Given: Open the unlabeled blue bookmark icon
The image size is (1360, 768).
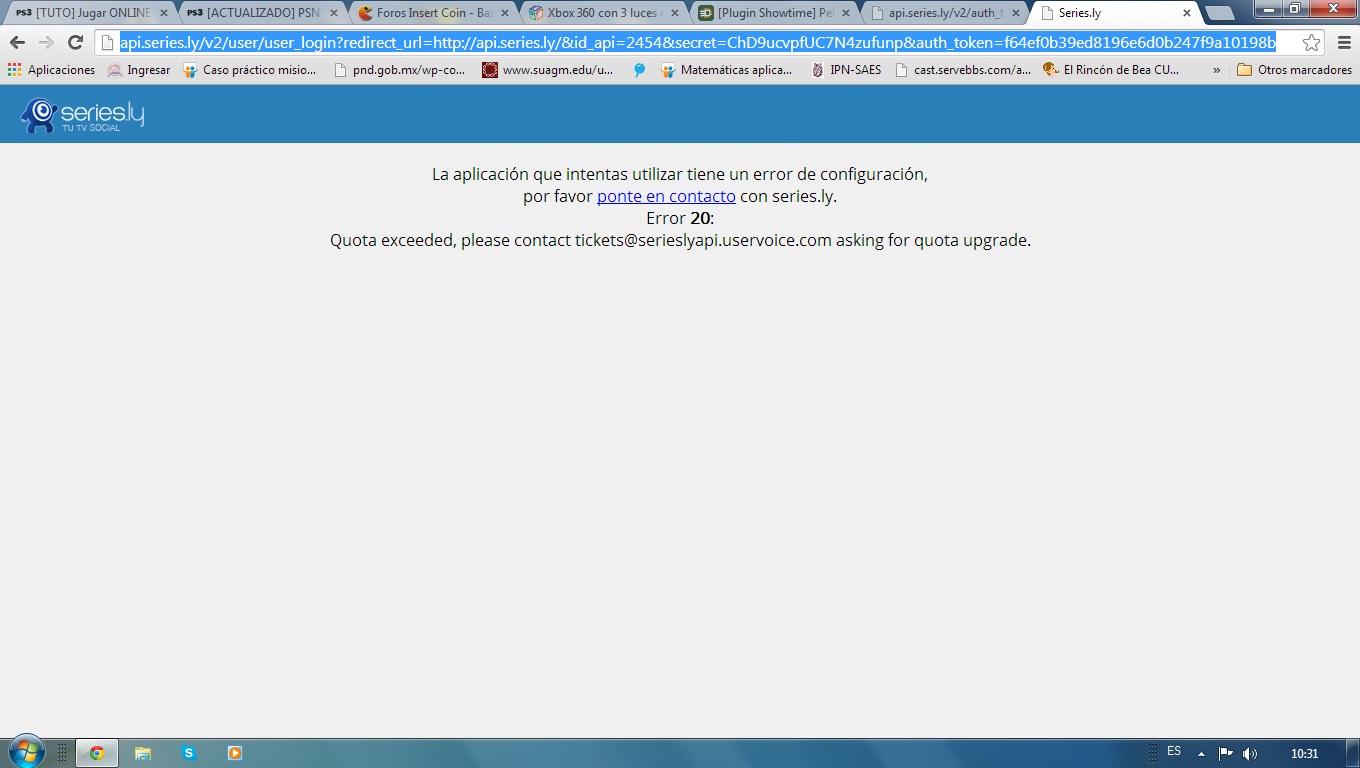Looking at the screenshot, I should point(640,70).
